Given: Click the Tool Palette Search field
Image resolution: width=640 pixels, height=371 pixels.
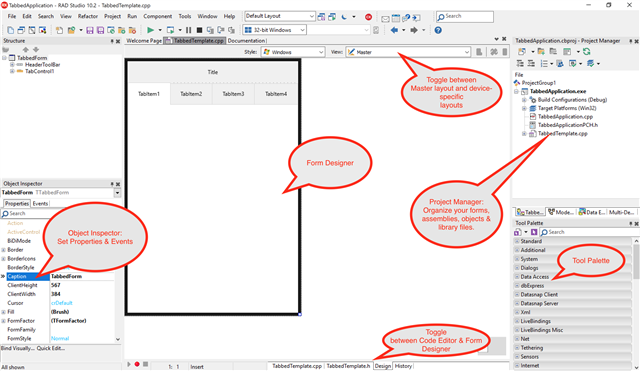Looking at the screenshot, I should click(x=589, y=232).
